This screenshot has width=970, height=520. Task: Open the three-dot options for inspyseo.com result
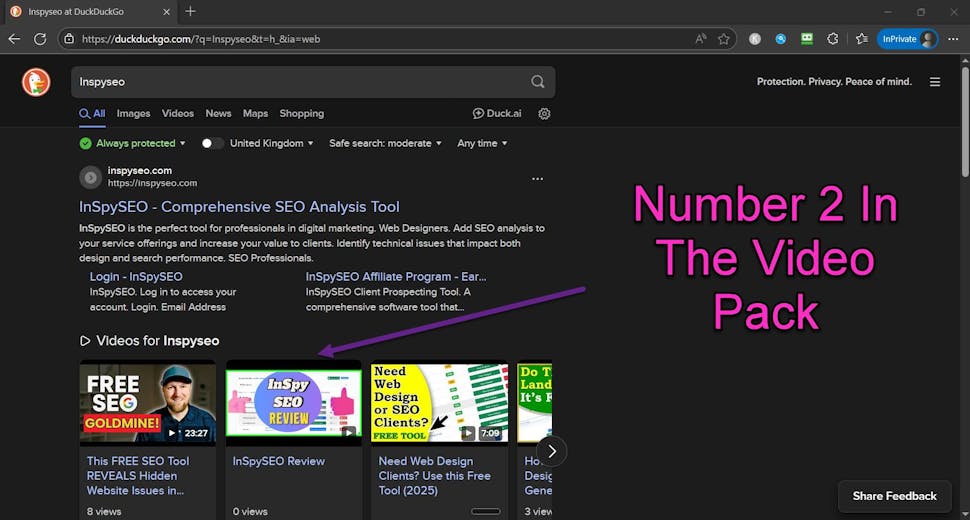538,178
